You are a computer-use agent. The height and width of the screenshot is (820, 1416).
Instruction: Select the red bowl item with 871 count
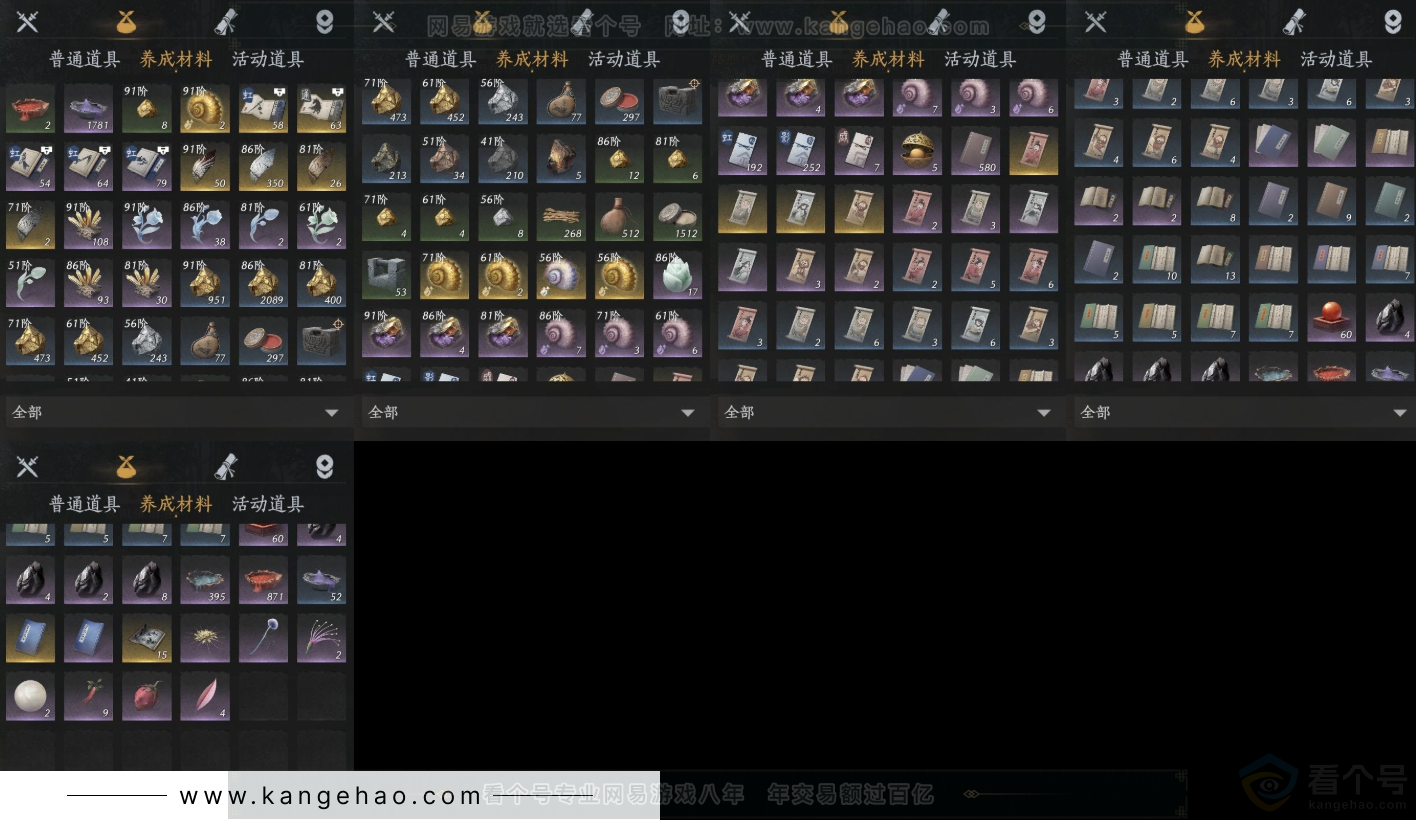(263, 580)
